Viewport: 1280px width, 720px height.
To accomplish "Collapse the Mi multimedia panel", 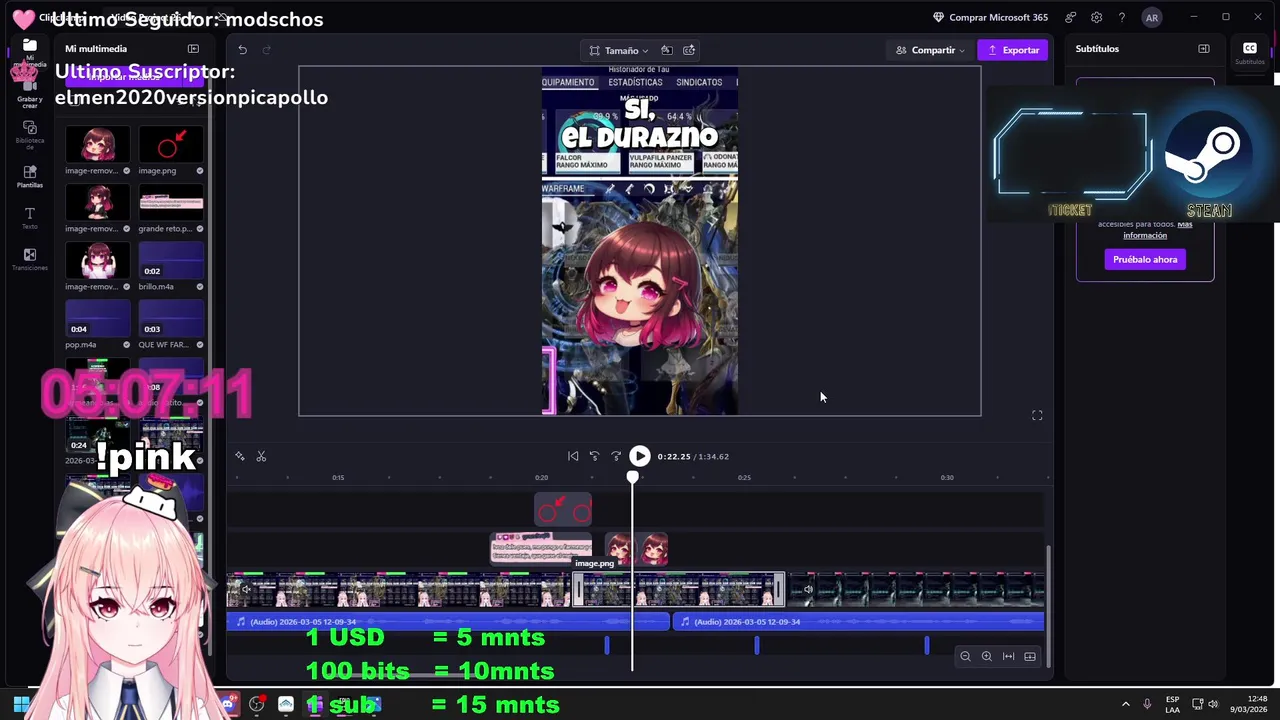I will coord(193,49).
